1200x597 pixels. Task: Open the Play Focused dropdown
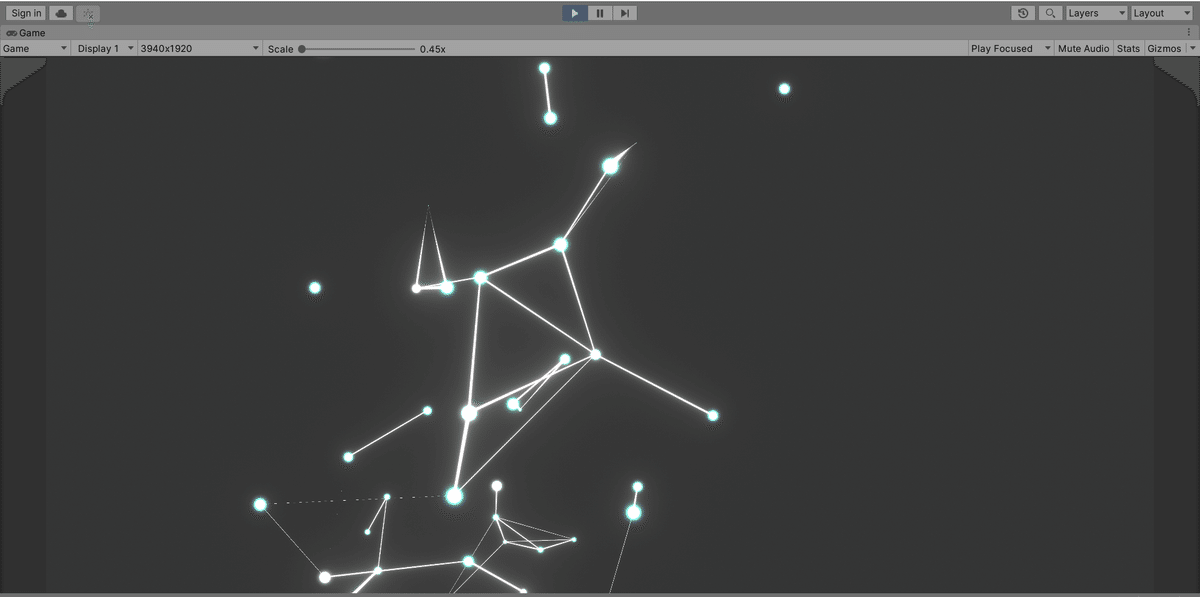pyautogui.click(x=1011, y=48)
